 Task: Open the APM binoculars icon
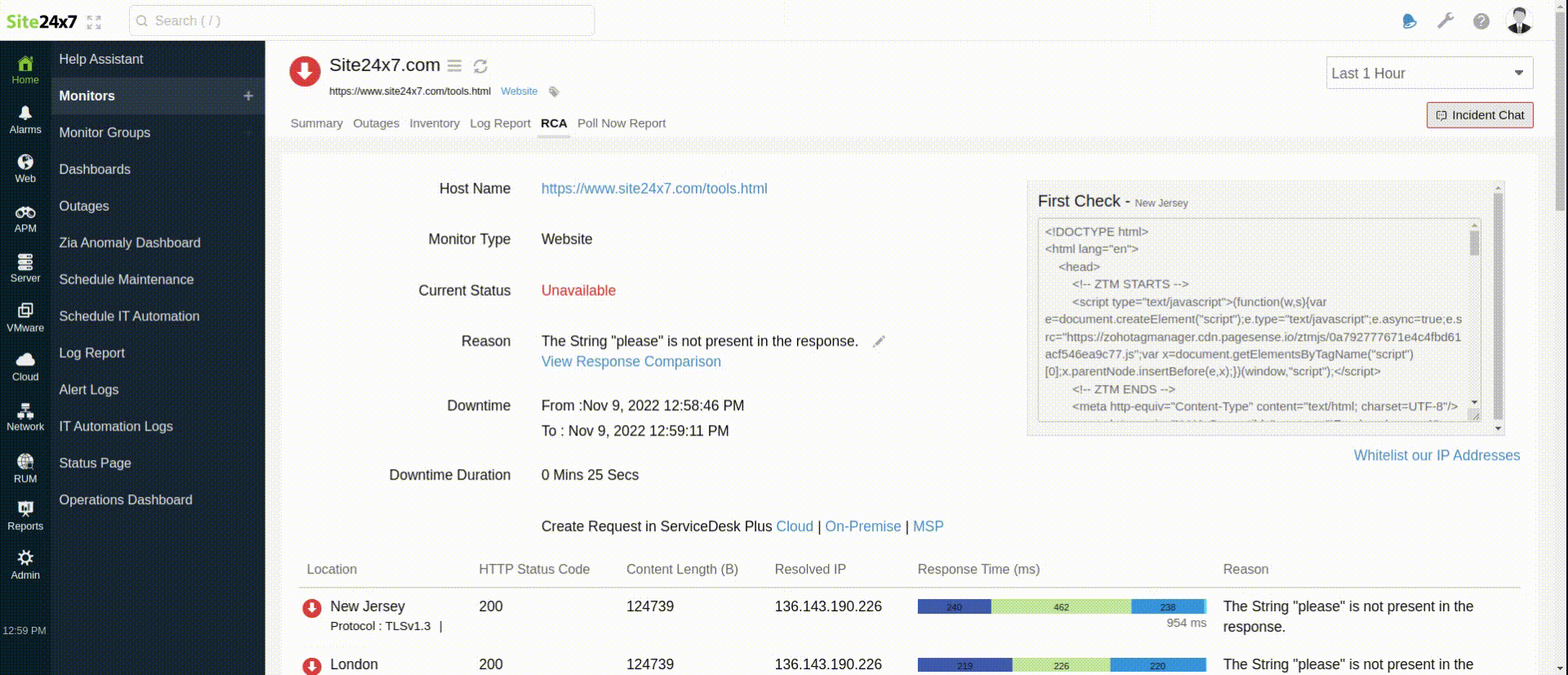[25, 212]
